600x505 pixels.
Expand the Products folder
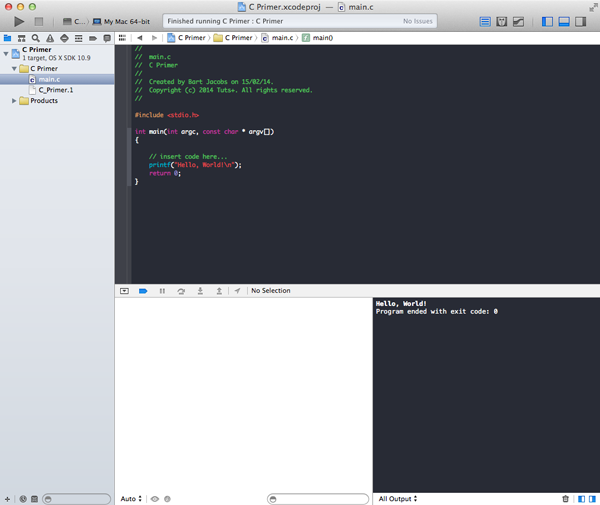(x=14, y=101)
